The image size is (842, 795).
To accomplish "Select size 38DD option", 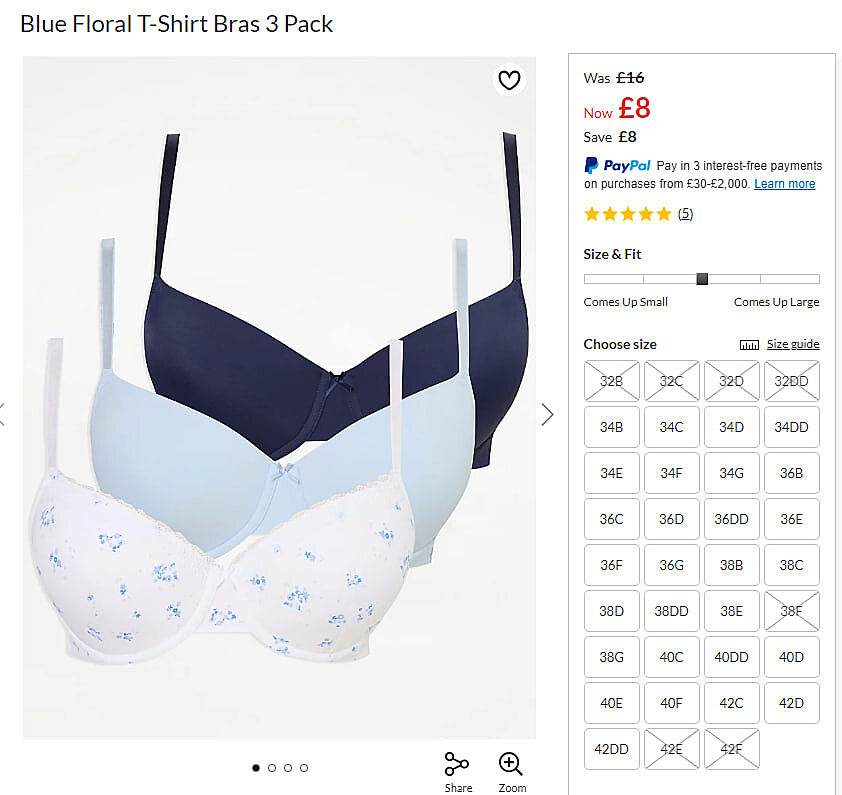I will click(x=671, y=611).
